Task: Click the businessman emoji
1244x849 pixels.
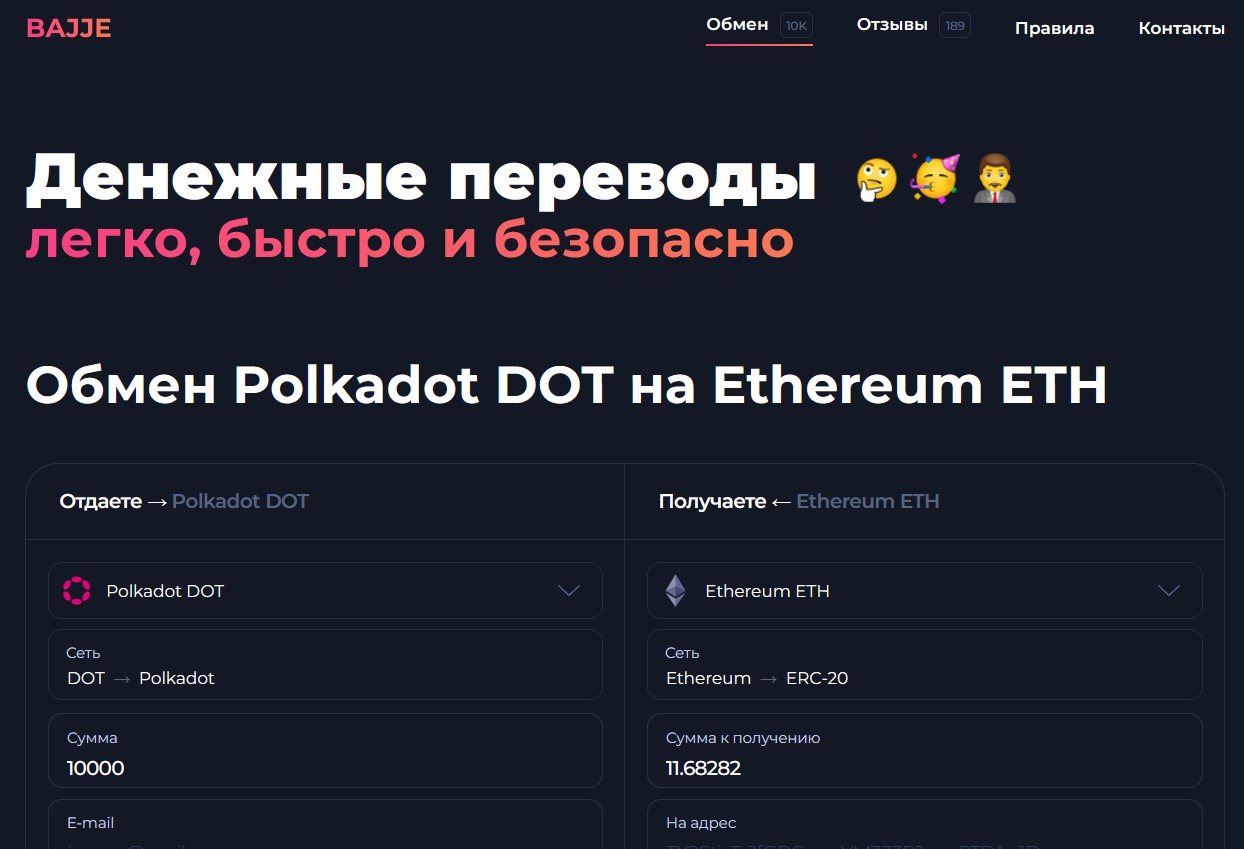Action: (995, 179)
